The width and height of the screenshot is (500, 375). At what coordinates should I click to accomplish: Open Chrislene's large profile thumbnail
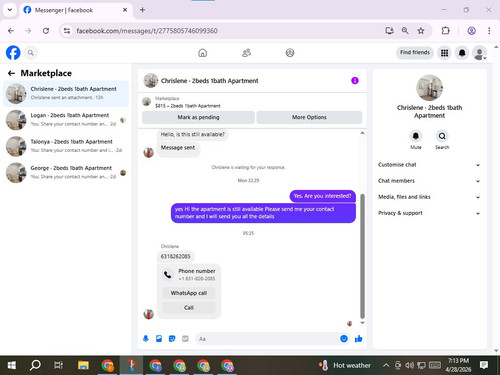click(x=429, y=88)
